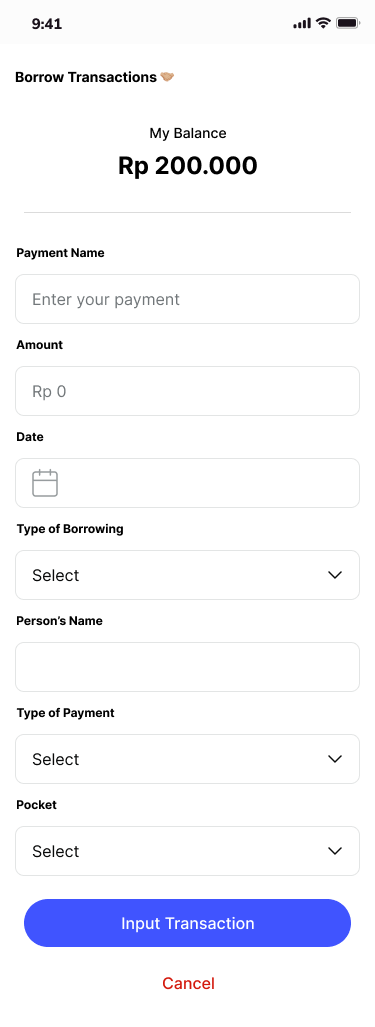This screenshot has height=1027, width=375.
Task: Tap the cellular signal bars icon
Action: coord(302,24)
